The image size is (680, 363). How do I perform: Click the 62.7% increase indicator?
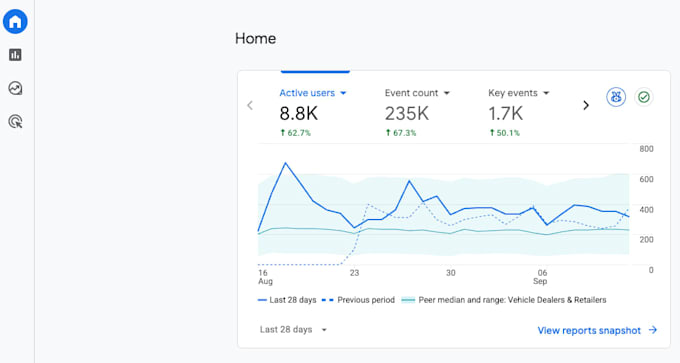(295, 133)
